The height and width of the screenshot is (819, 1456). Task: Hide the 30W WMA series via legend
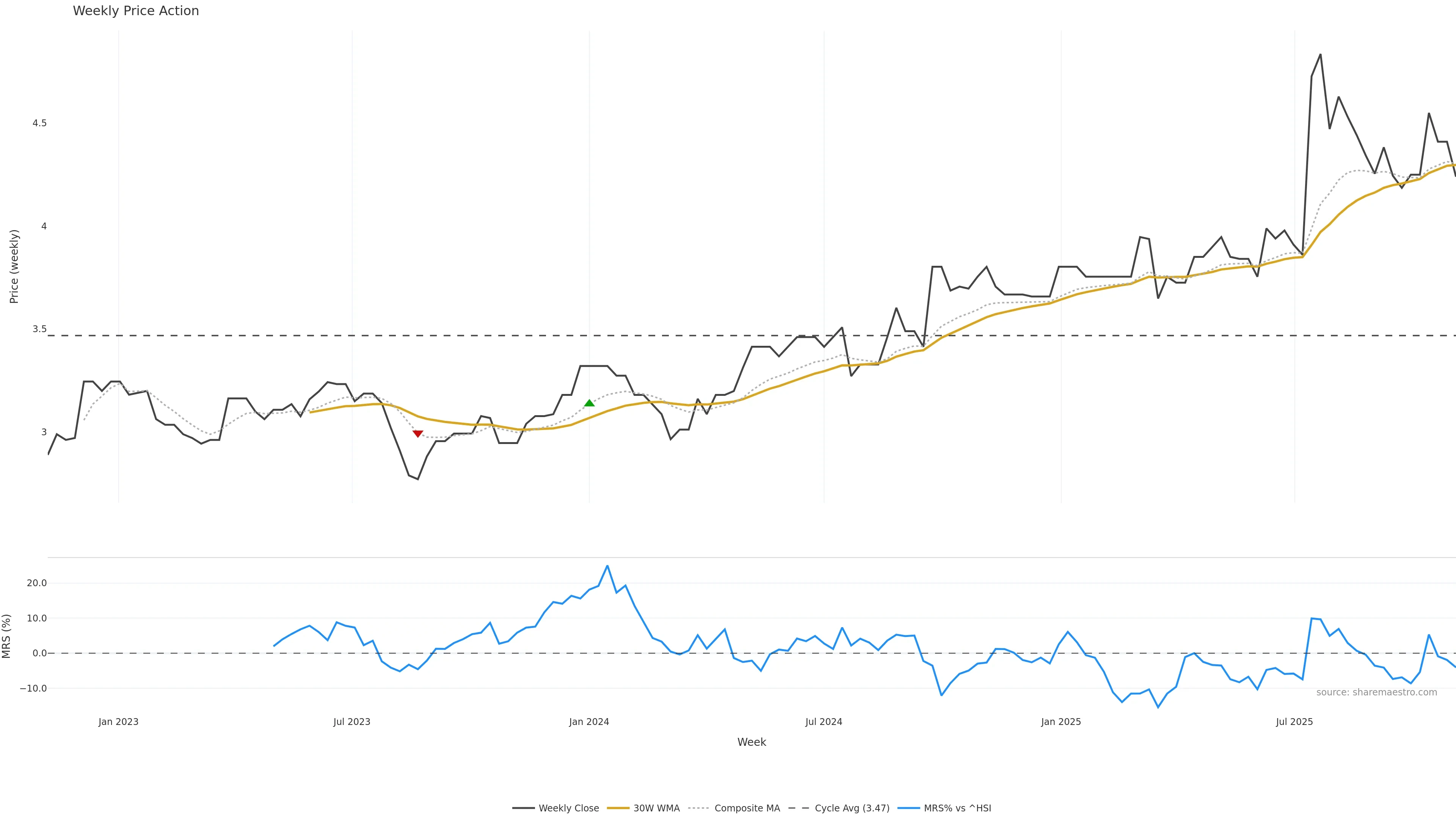pos(656,808)
